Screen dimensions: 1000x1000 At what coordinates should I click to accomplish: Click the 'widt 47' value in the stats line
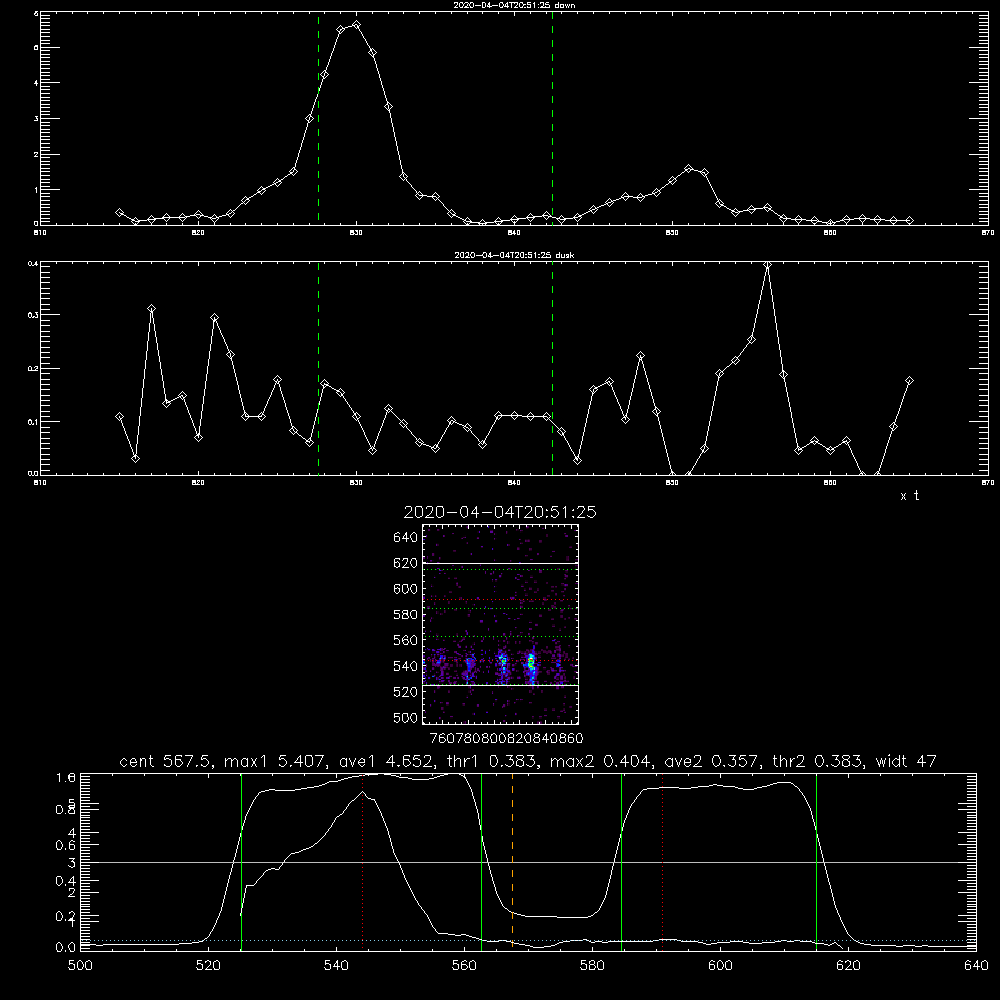click(906, 761)
